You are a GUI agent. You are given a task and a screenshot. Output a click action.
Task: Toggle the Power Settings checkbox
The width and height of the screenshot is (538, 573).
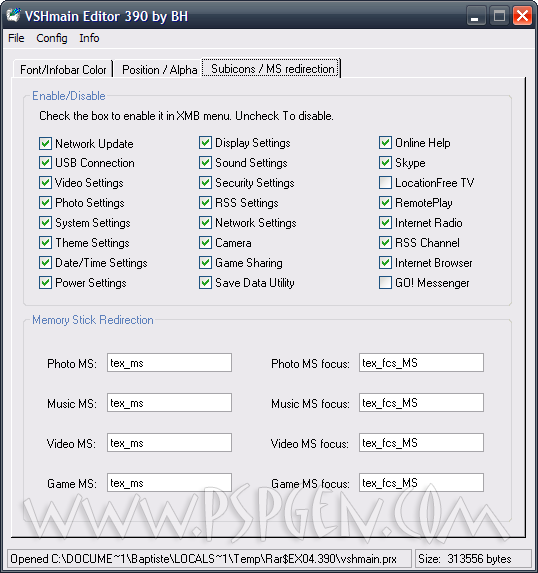45,282
